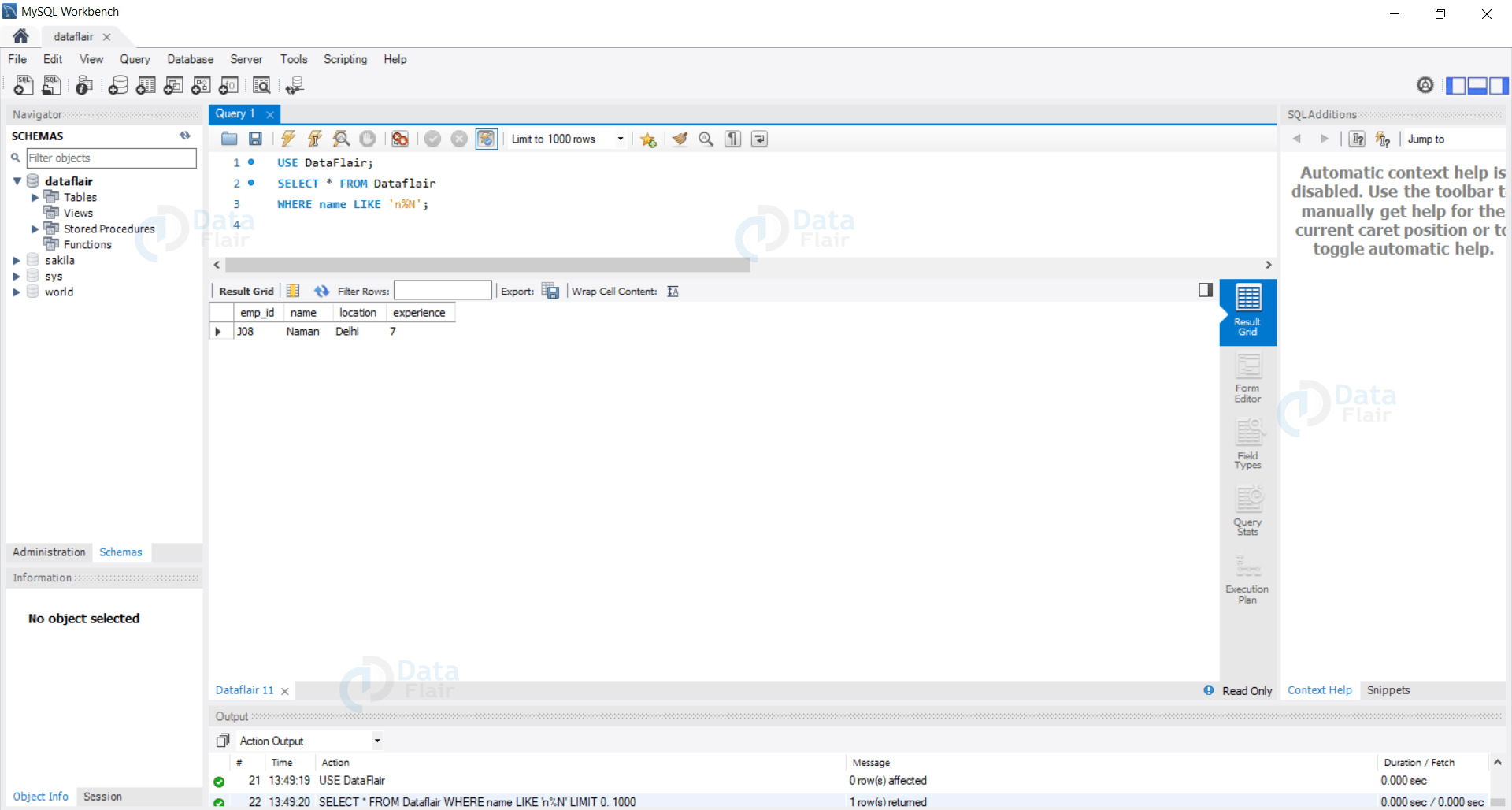Create new stored procedure icon
Image resolution: width=1512 pixels, height=810 pixels.
coord(201,85)
